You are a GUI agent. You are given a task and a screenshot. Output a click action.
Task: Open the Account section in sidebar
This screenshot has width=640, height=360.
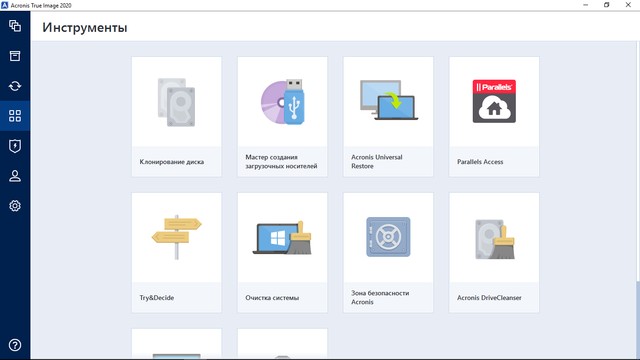(15, 176)
